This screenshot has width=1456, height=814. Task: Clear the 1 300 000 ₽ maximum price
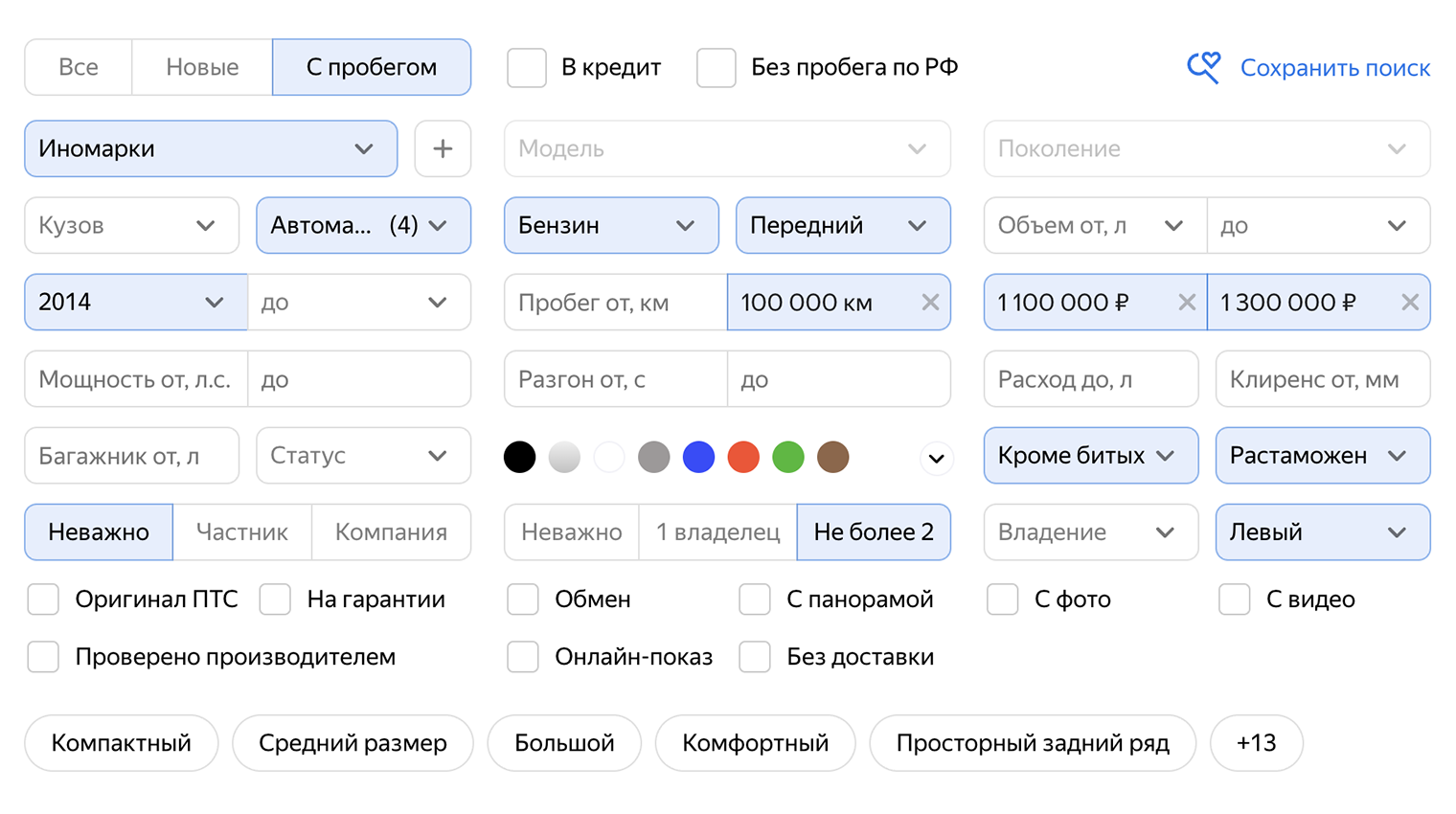pos(1410,303)
